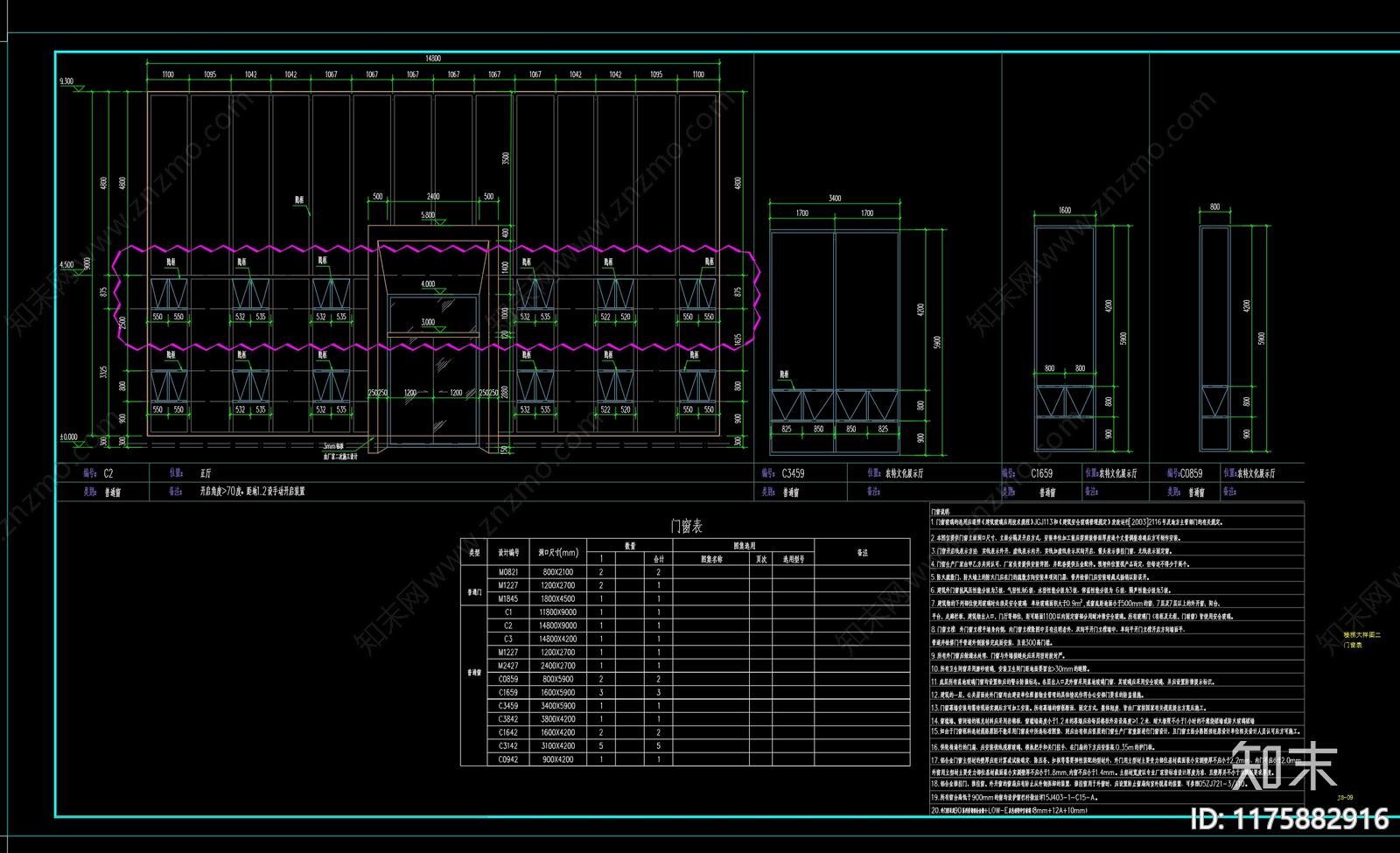Image resolution: width=1400 pixels, height=853 pixels.
Task: Select the 900X4200 size cell
Action: (558, 759)
